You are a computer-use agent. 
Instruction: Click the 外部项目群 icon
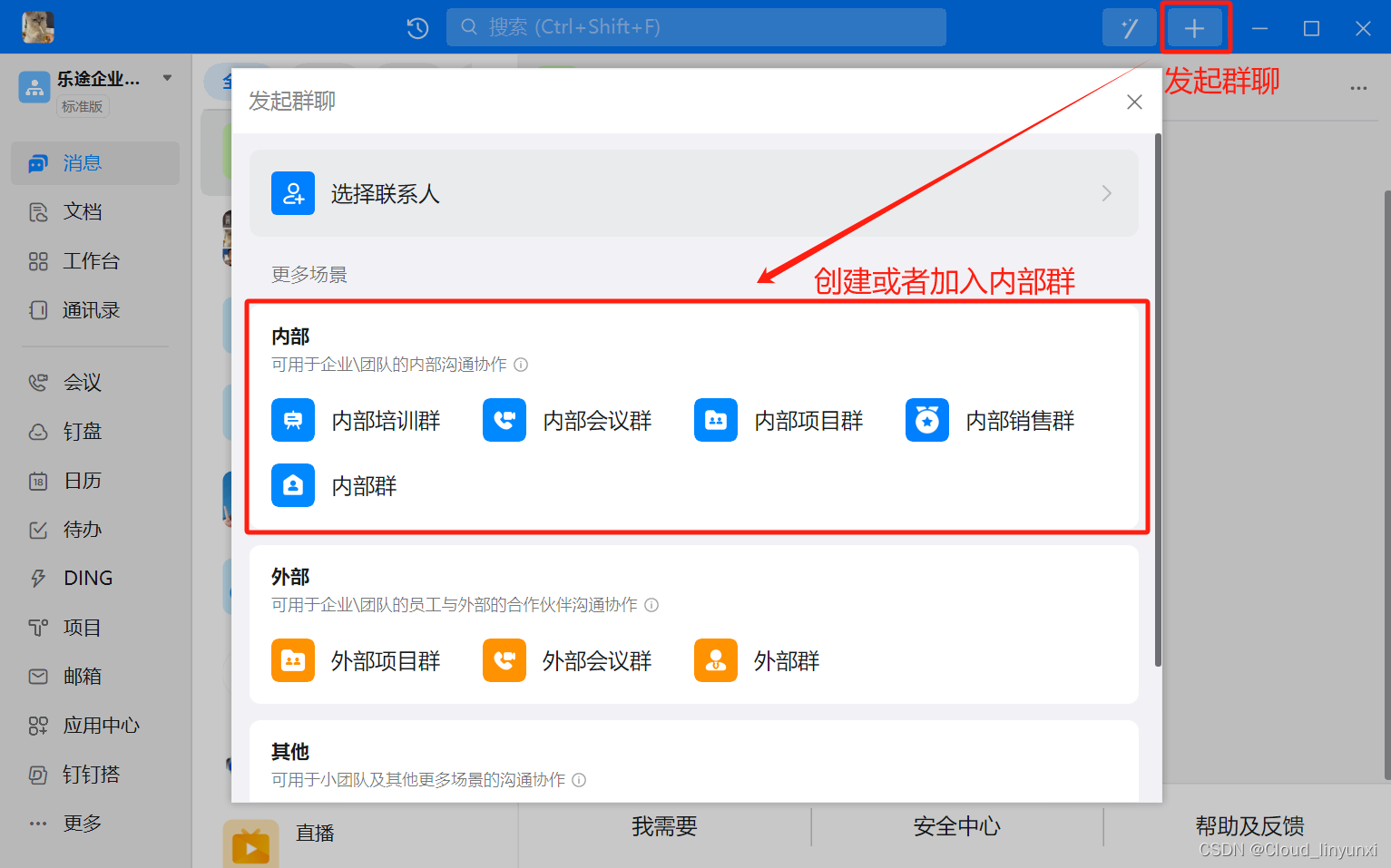pos(293,660)
